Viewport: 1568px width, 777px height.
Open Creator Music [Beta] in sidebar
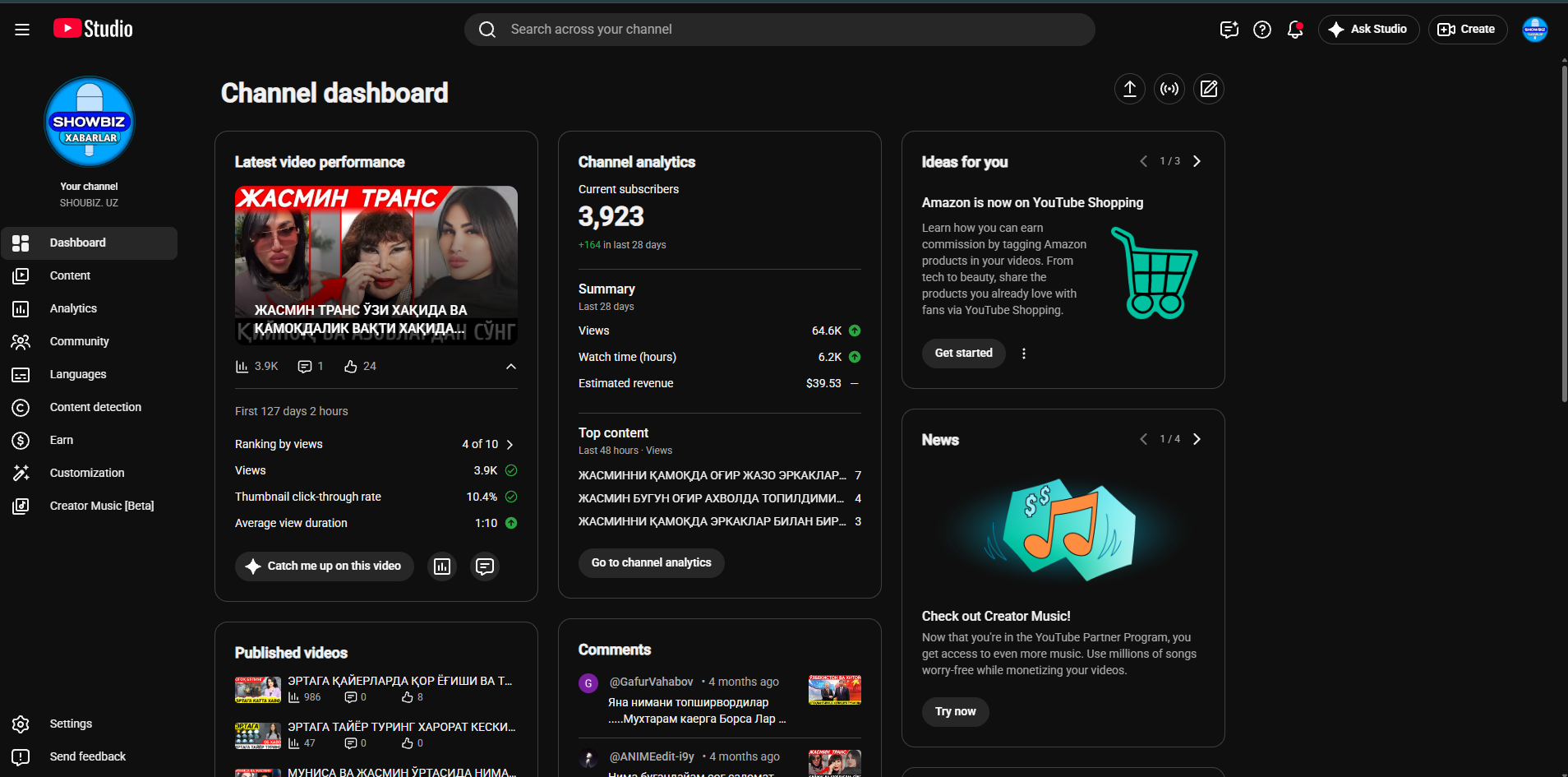coord(89,506)
